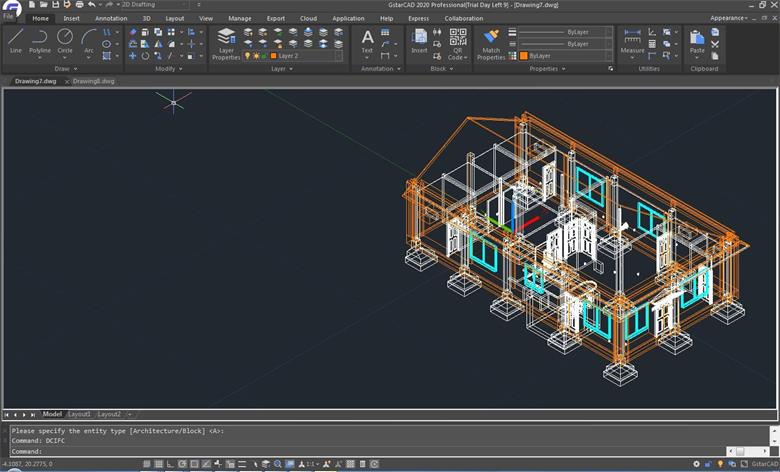The height and width of the screenshot is (472, 780).
Task: Select the Rotate tool in Modify panel
Action: pyautogui.click(x=145, y=56)
